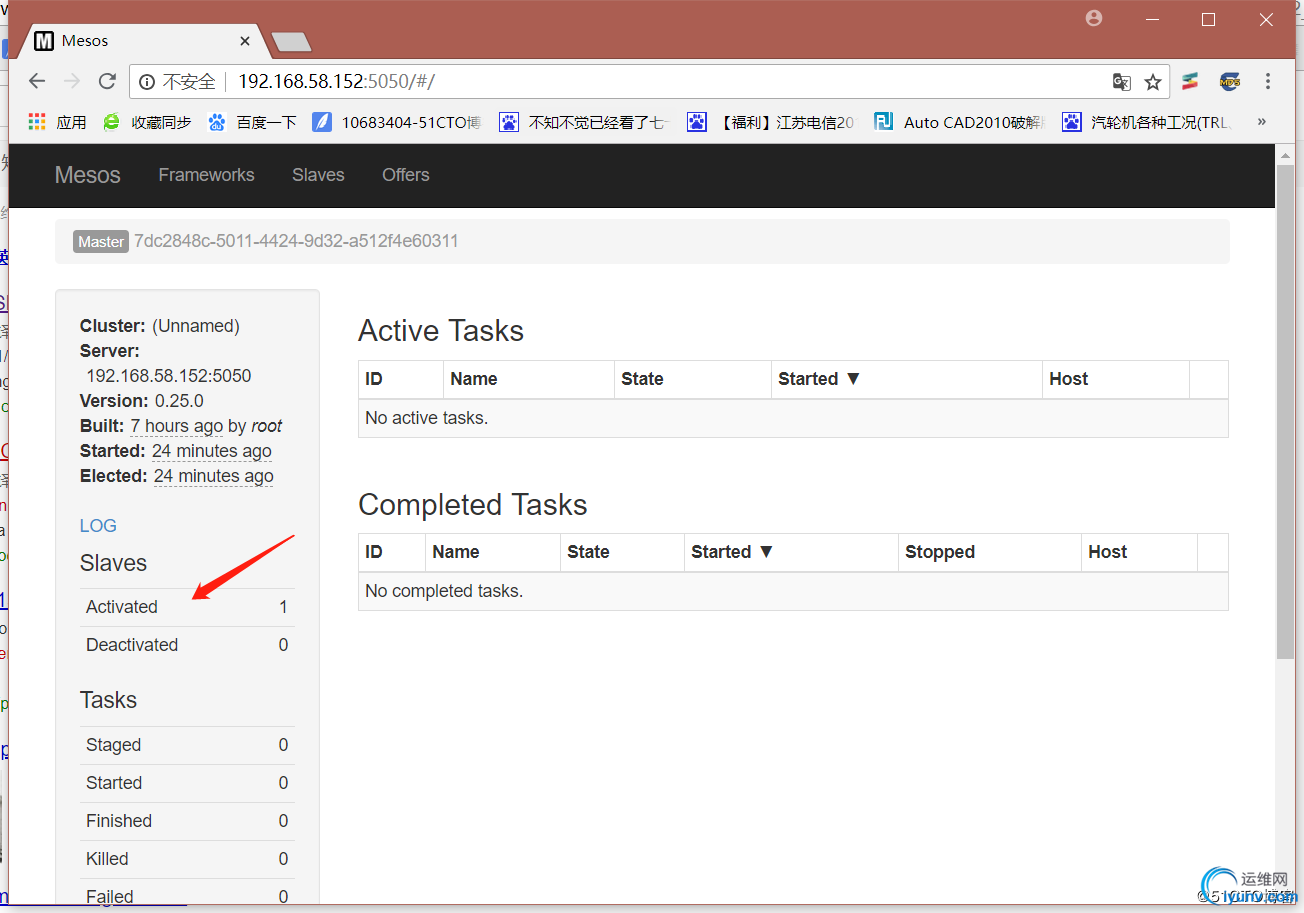The height and width of the screenshot is (913, 1304).
Task: Reload the Mesos page
Action: (107, 82)
